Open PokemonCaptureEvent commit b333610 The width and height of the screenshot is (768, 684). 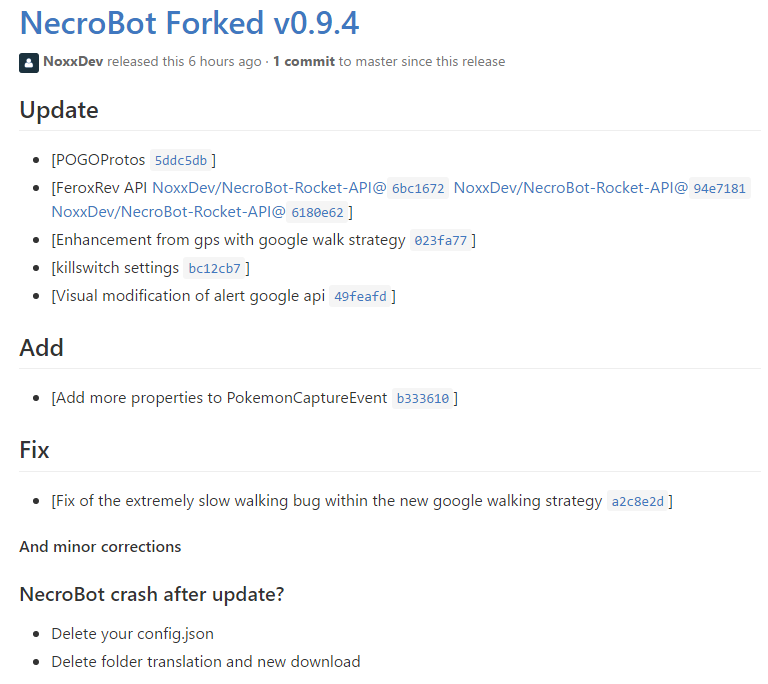click(423, 398)
